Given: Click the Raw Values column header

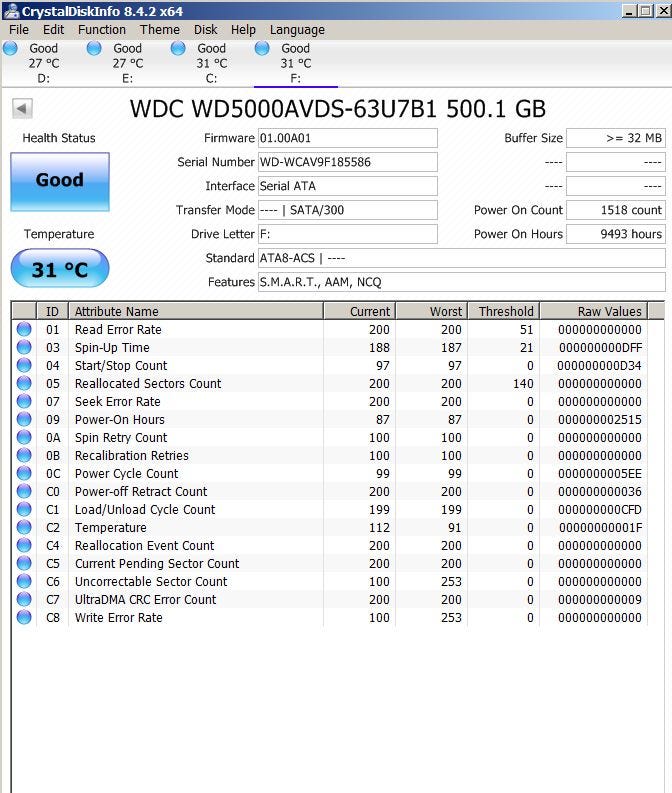Looking at the screenshot, I should coord(594,311).
